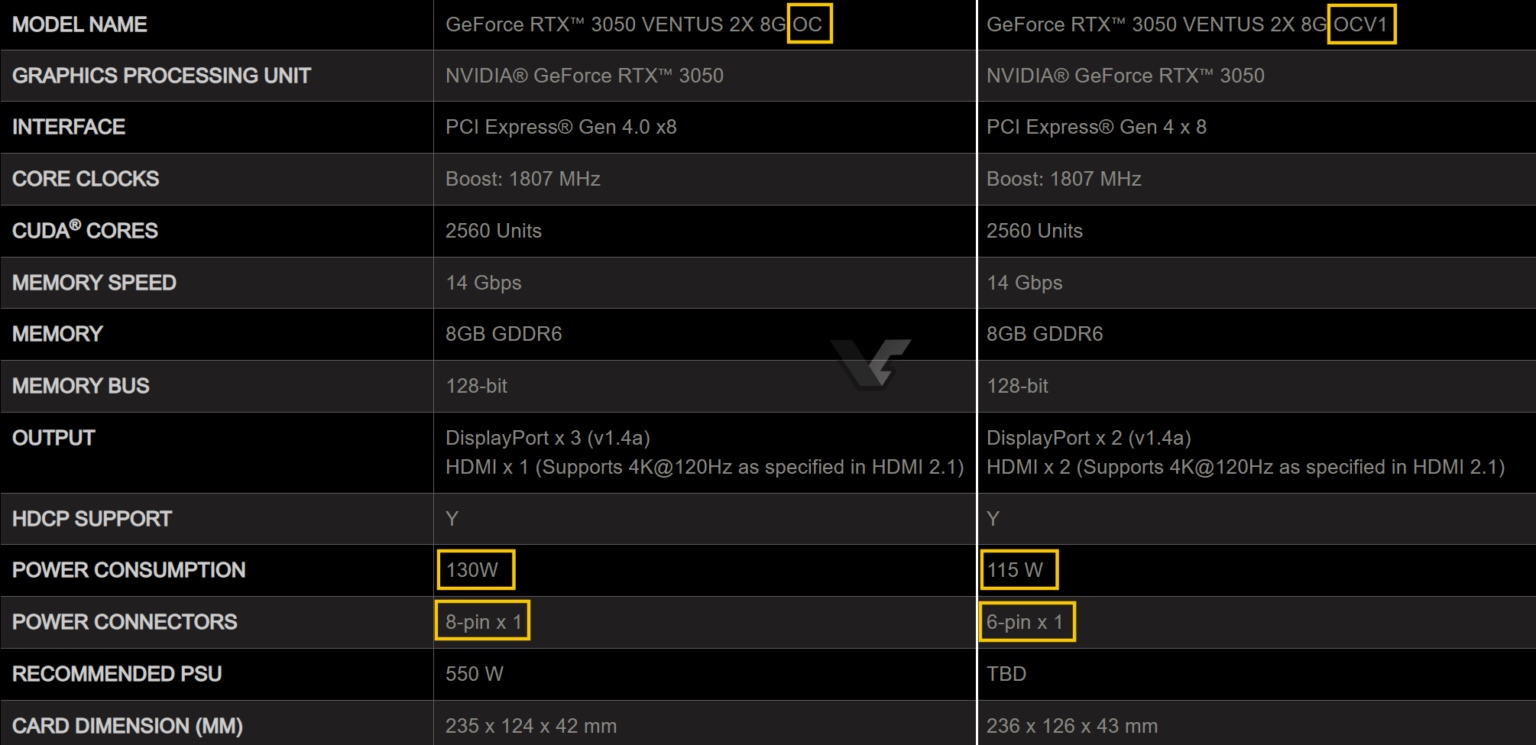Click the MODEL NAME row header
This screenshot has height=745, width=1536.
(x=80, y=25)
